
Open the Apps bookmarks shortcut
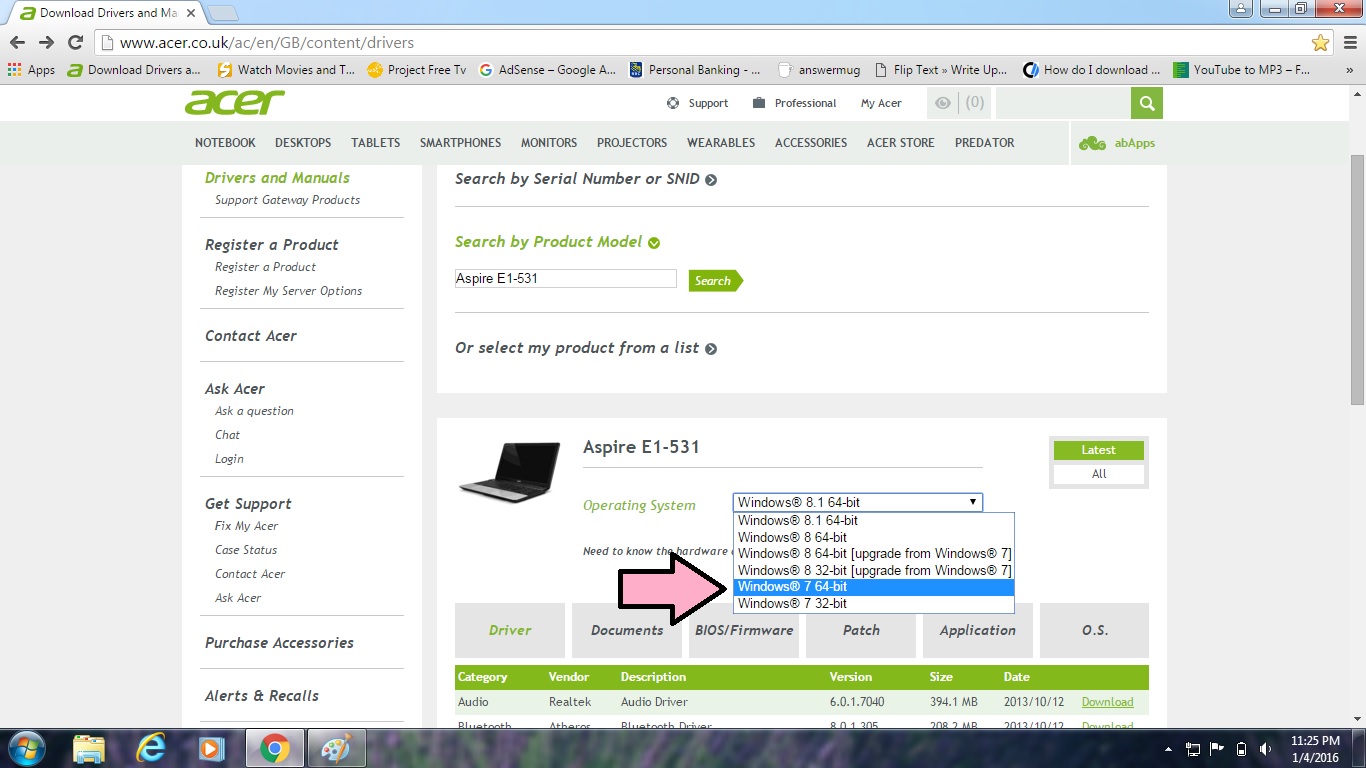tap(31, 70)
